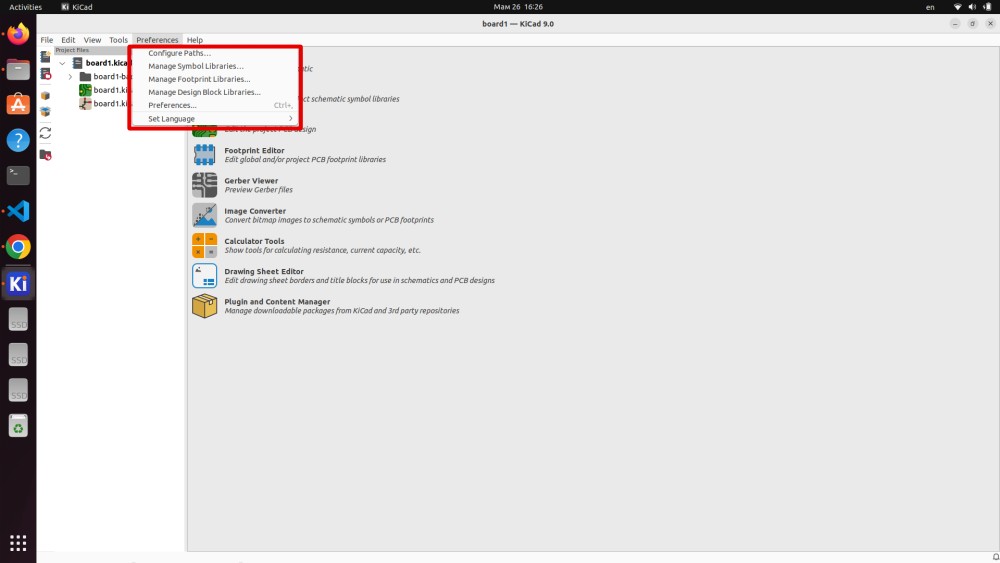Click the Plugin and Content Manager label
This screenshot has width=1000, height=563.
pyautogui.click(x=277, y=302)
